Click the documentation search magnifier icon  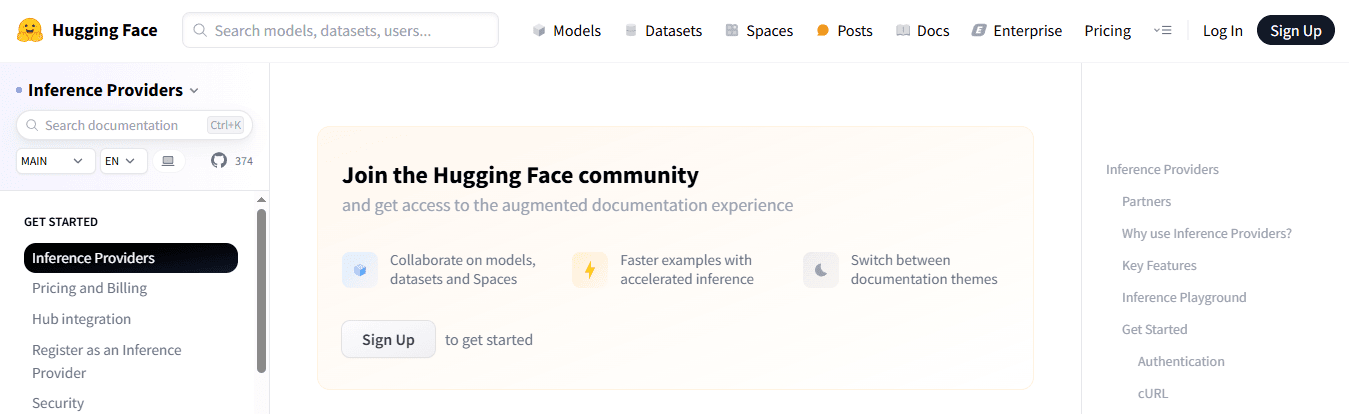(x=32, y=125)
